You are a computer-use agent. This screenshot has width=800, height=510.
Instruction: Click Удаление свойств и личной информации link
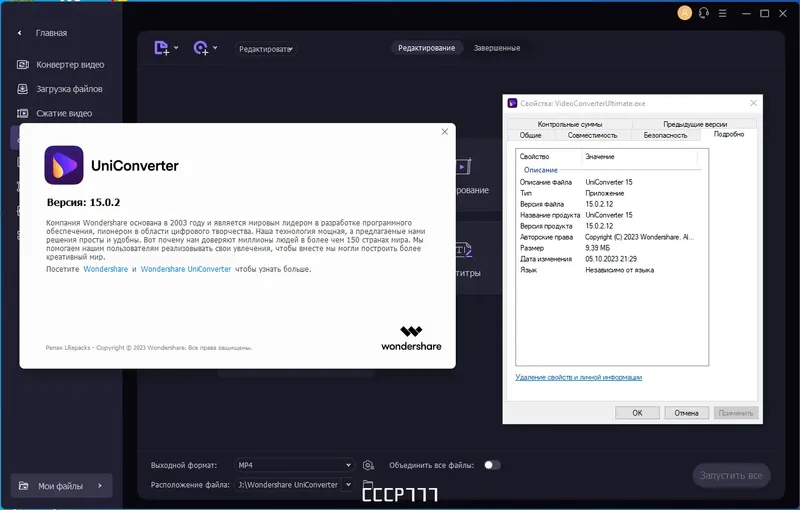579,377
